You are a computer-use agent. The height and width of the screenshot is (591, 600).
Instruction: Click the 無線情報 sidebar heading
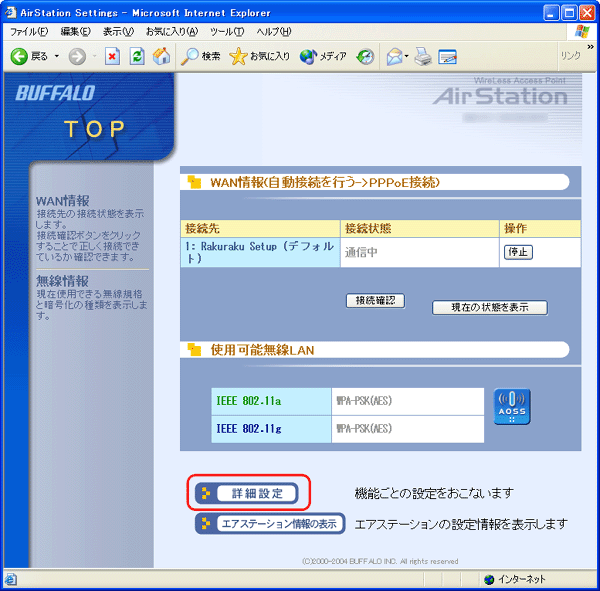(62, 281)
